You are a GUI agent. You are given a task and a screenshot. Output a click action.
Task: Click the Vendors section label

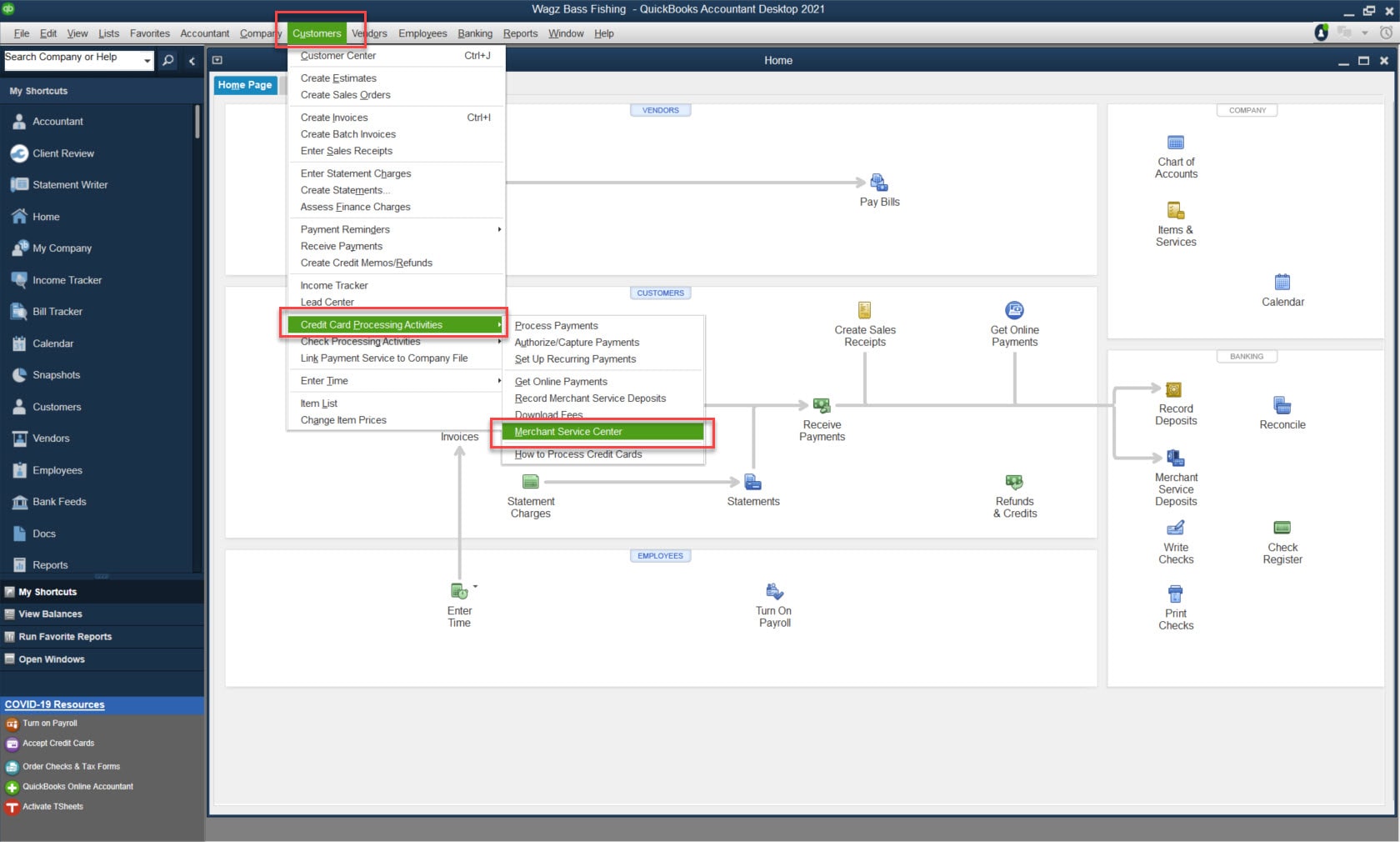click(660, 110)
